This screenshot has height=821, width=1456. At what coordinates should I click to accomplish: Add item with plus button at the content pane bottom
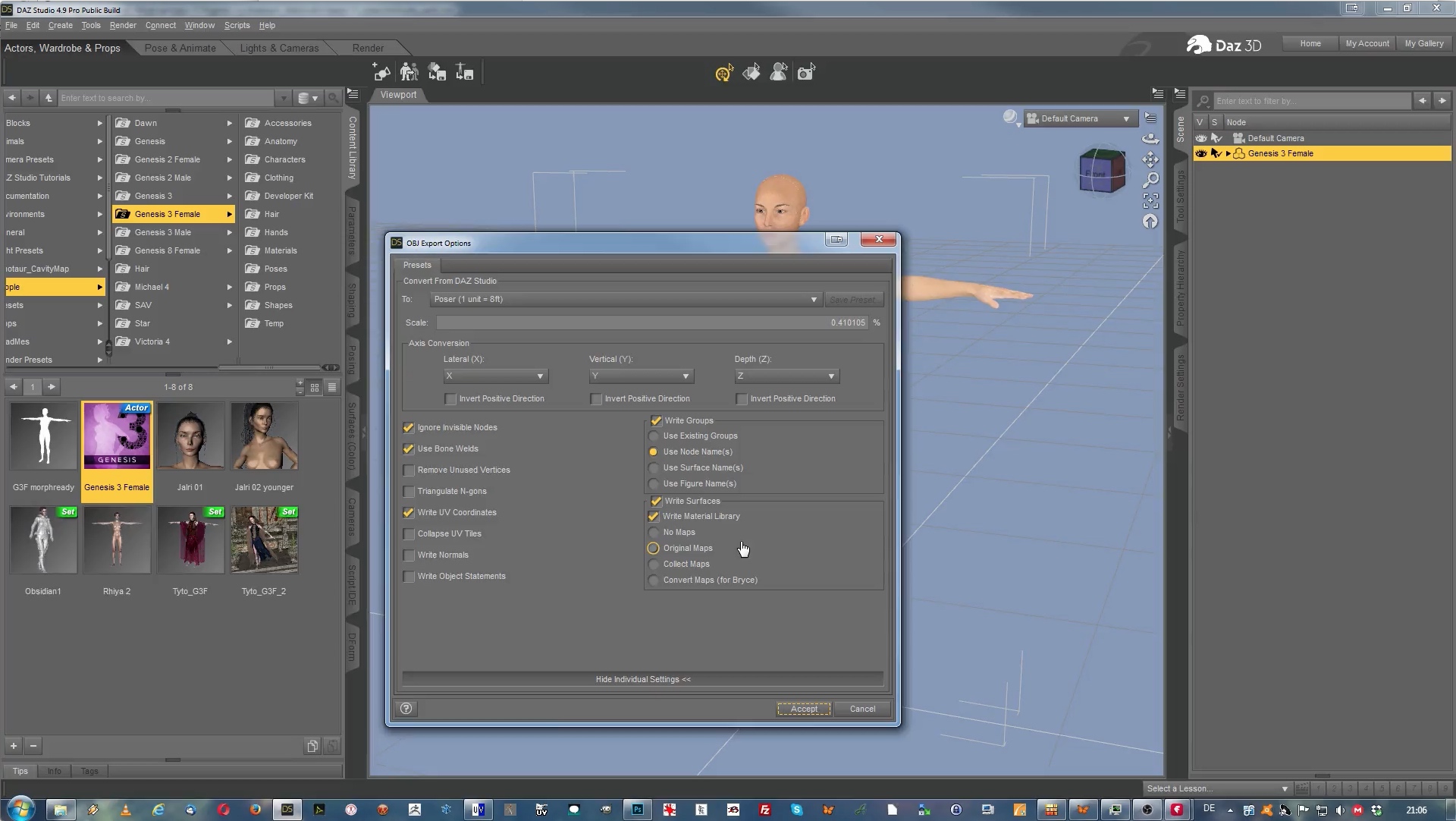tap(14, 746)
